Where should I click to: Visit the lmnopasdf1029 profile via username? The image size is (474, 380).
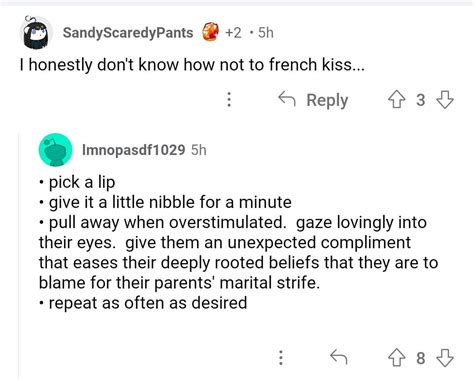click(134, 150)
